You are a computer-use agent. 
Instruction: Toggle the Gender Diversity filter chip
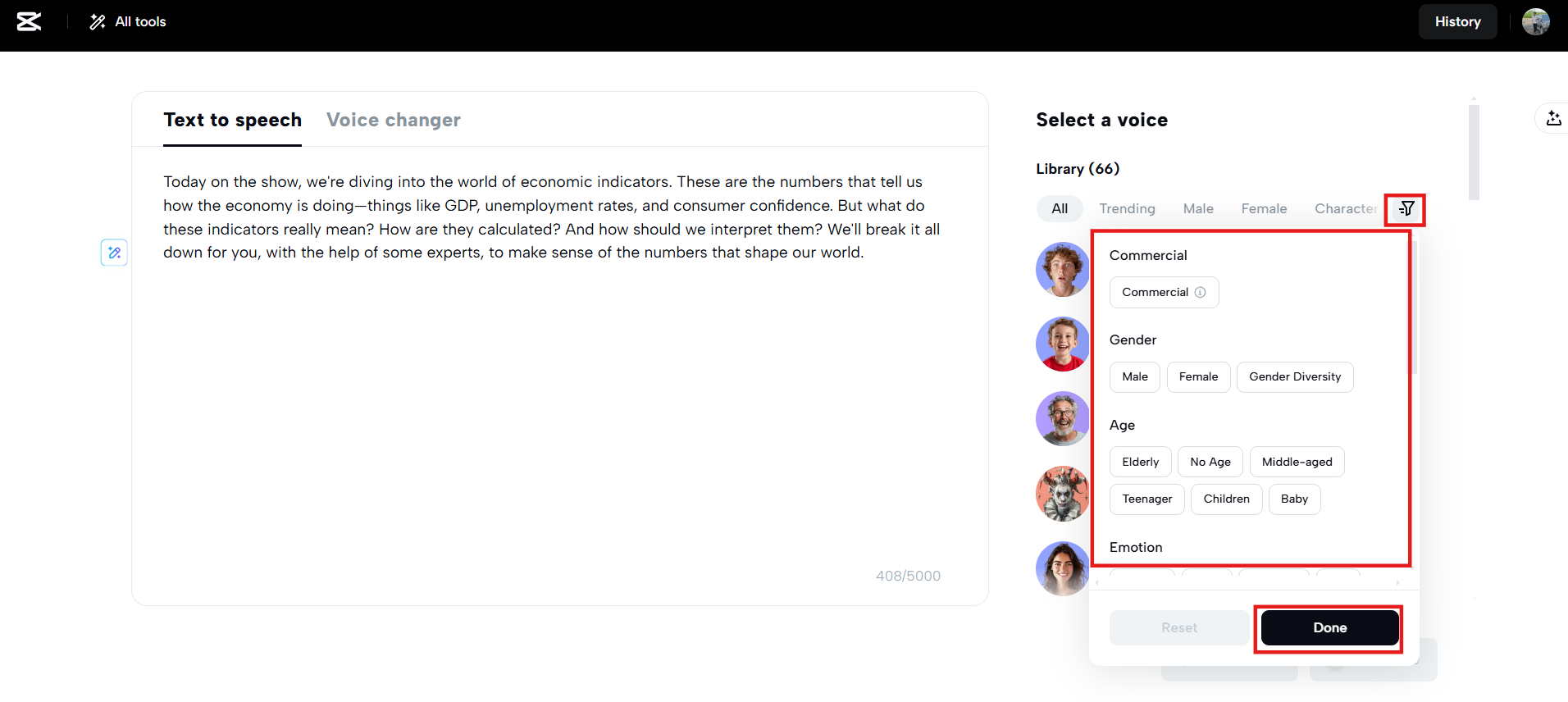pyautogui.click(x=1294, y=377)
